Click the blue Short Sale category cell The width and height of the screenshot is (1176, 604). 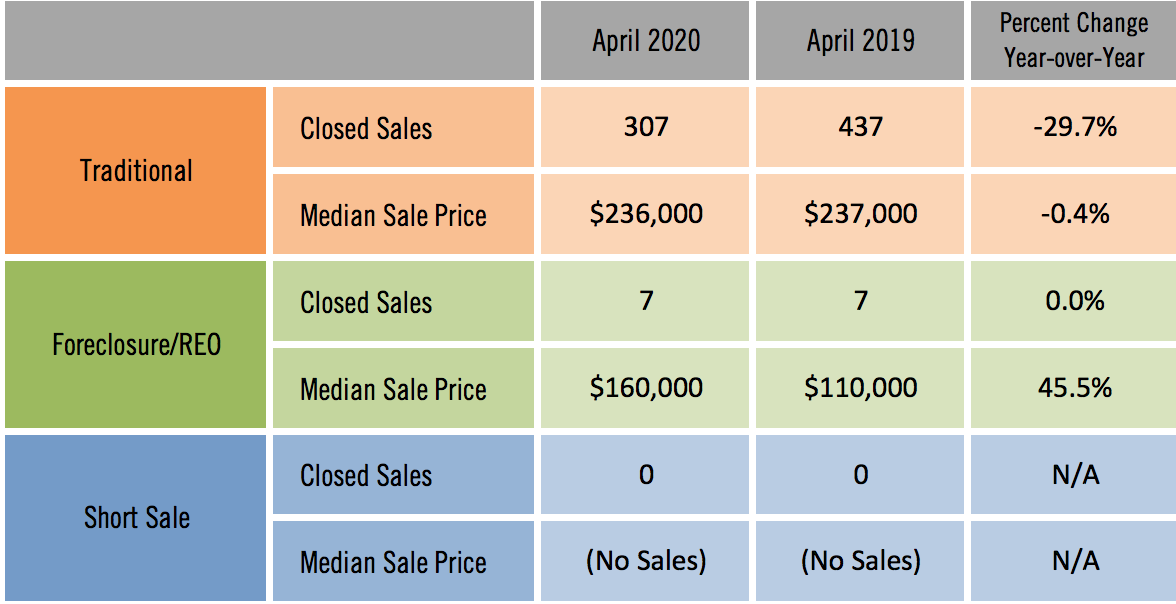(x=136, y=518)
